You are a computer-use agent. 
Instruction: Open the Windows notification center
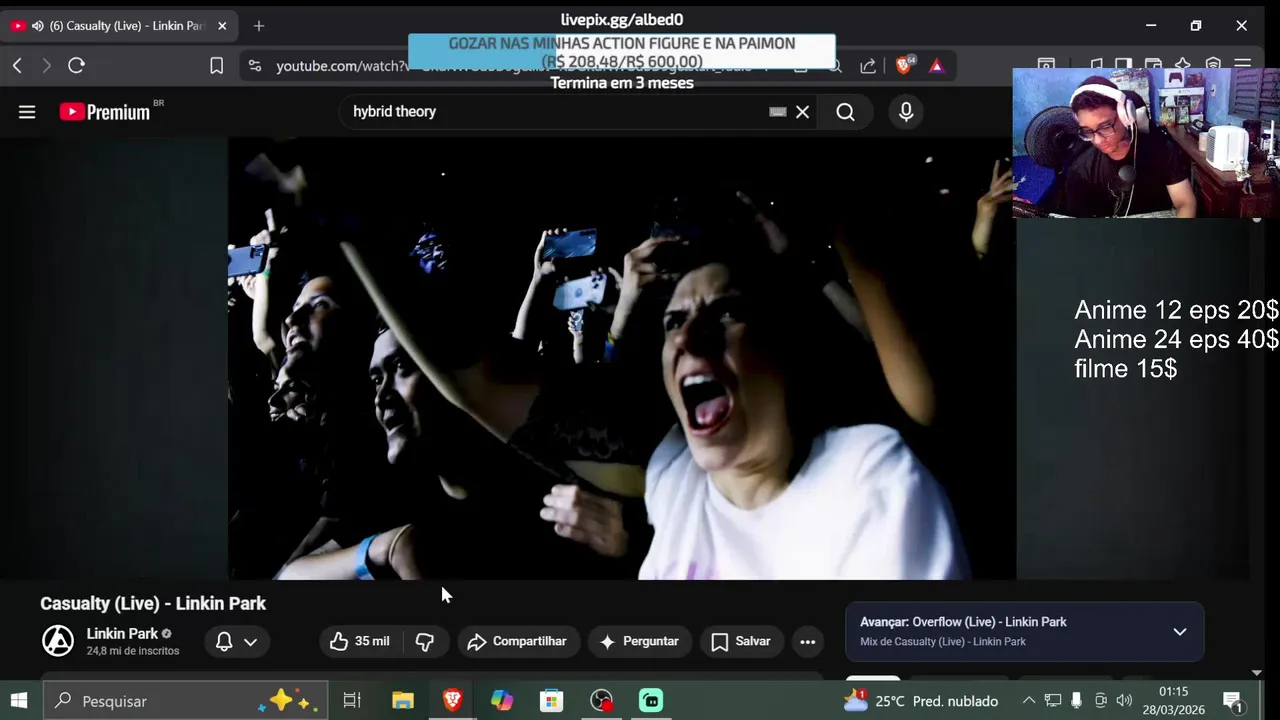click(1233, 701)
